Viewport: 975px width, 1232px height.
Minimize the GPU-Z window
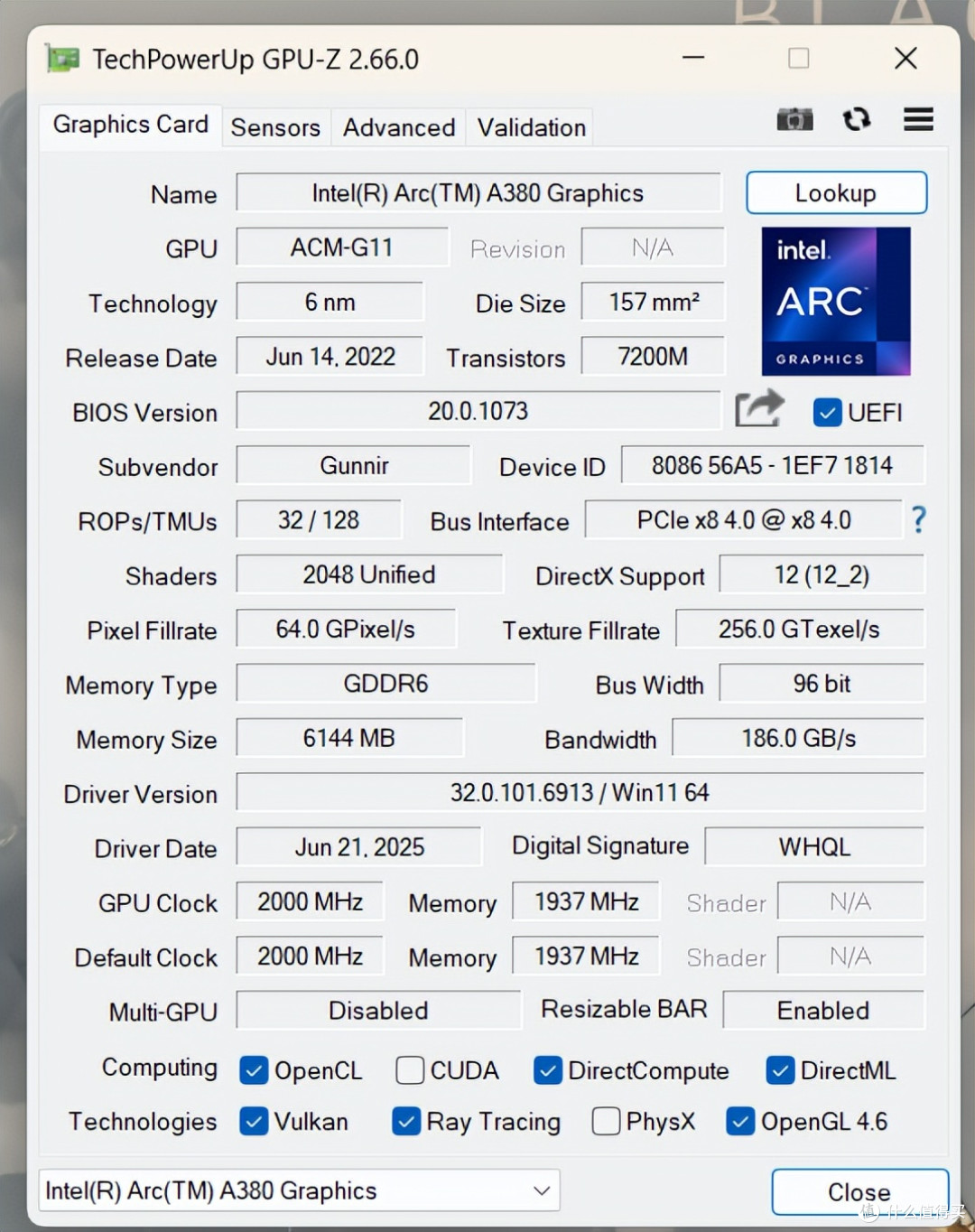pyautogui.click(x=693, y=59)
